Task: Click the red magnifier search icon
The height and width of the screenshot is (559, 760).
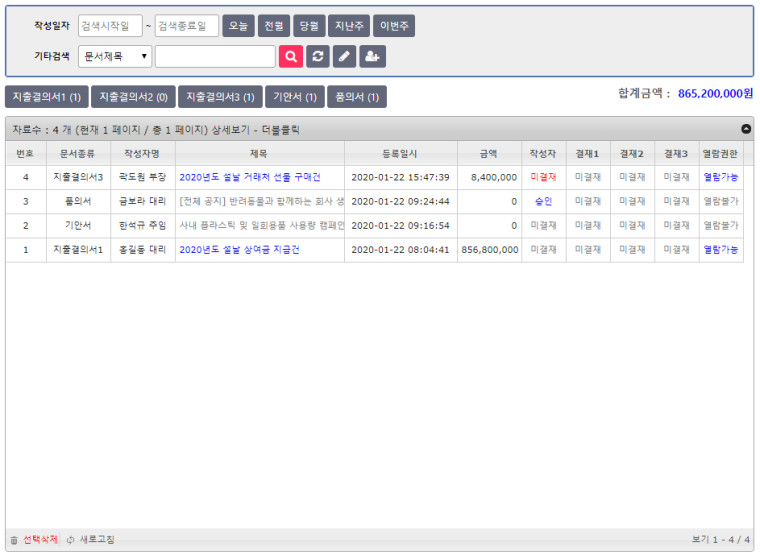Action: click(290, 57)
